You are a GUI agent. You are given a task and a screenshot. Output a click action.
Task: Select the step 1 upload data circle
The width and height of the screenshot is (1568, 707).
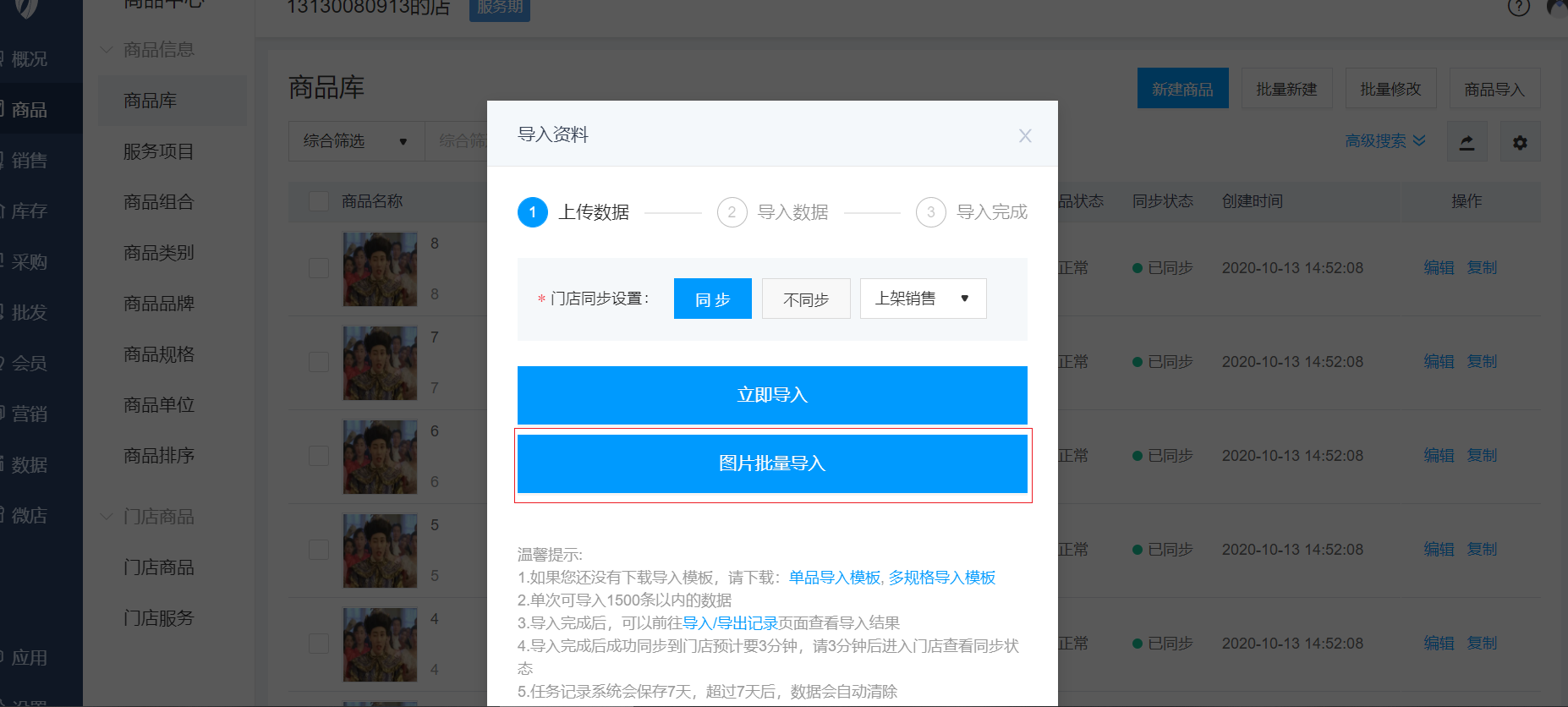point(532,212)
